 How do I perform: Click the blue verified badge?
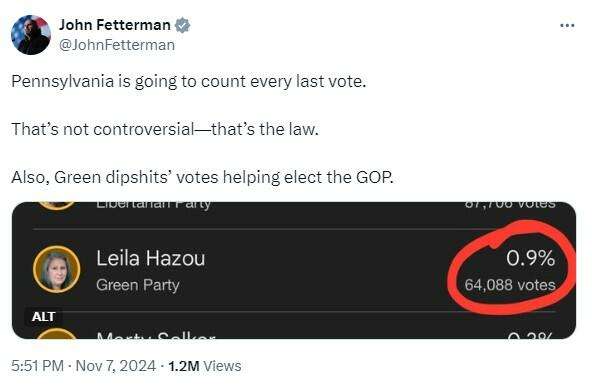tap(182, 25)
